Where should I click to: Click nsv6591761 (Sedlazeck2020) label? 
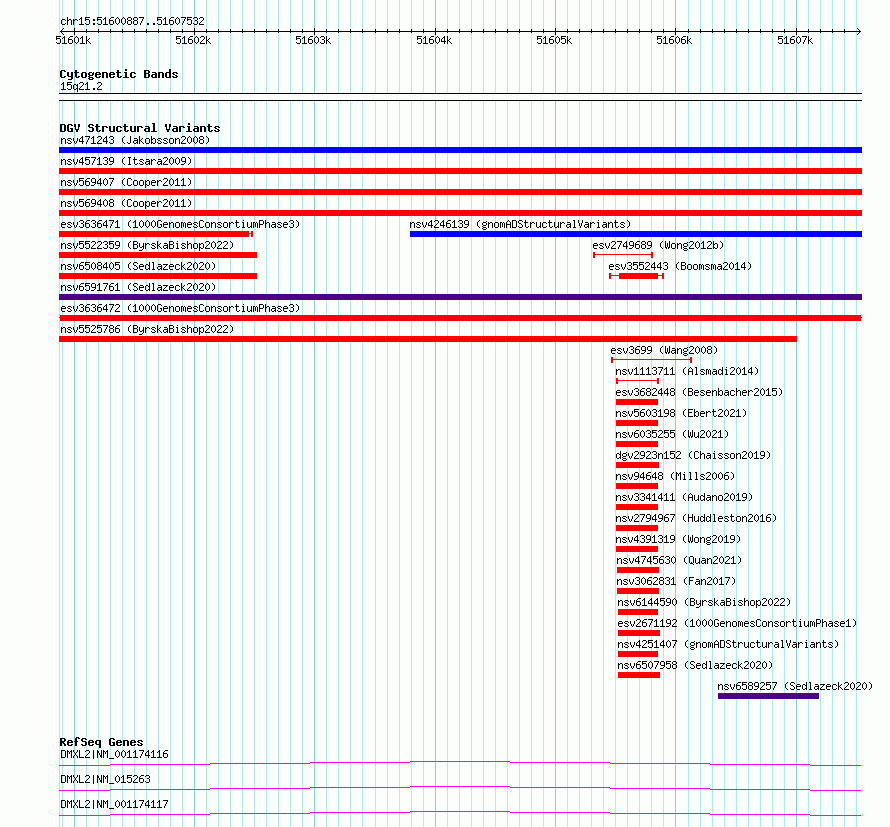click(138, 287)
